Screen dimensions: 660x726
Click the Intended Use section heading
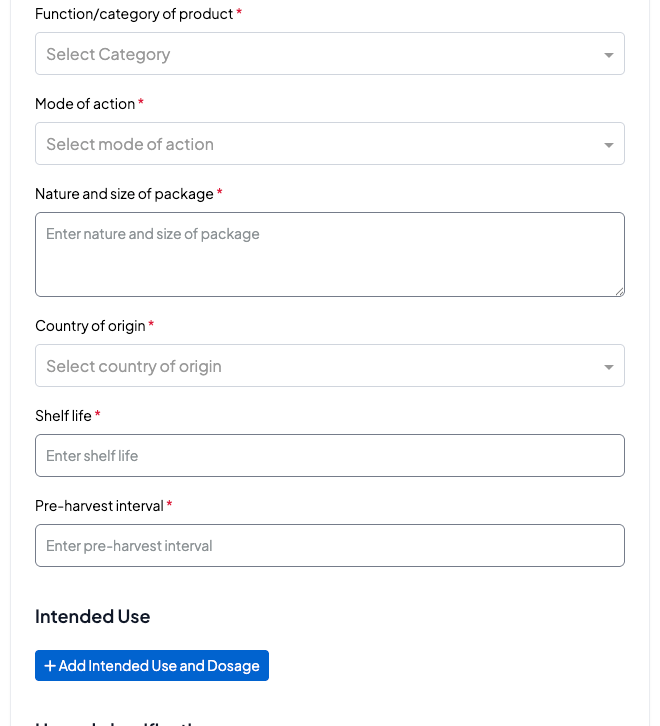pyautogui.click(x=92, y=616)
